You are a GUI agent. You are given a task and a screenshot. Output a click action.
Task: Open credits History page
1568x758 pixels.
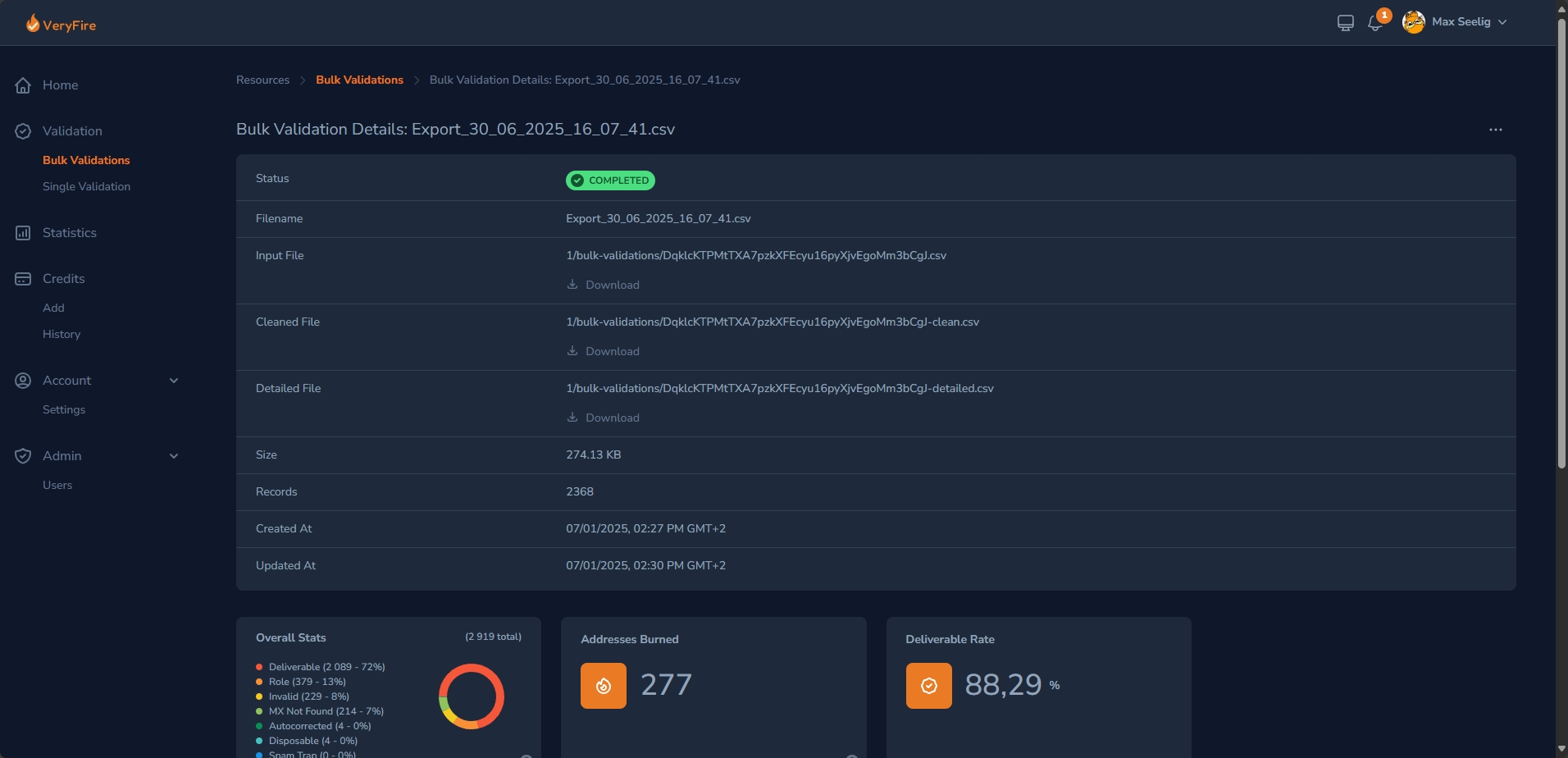click(x=62, y=334)
